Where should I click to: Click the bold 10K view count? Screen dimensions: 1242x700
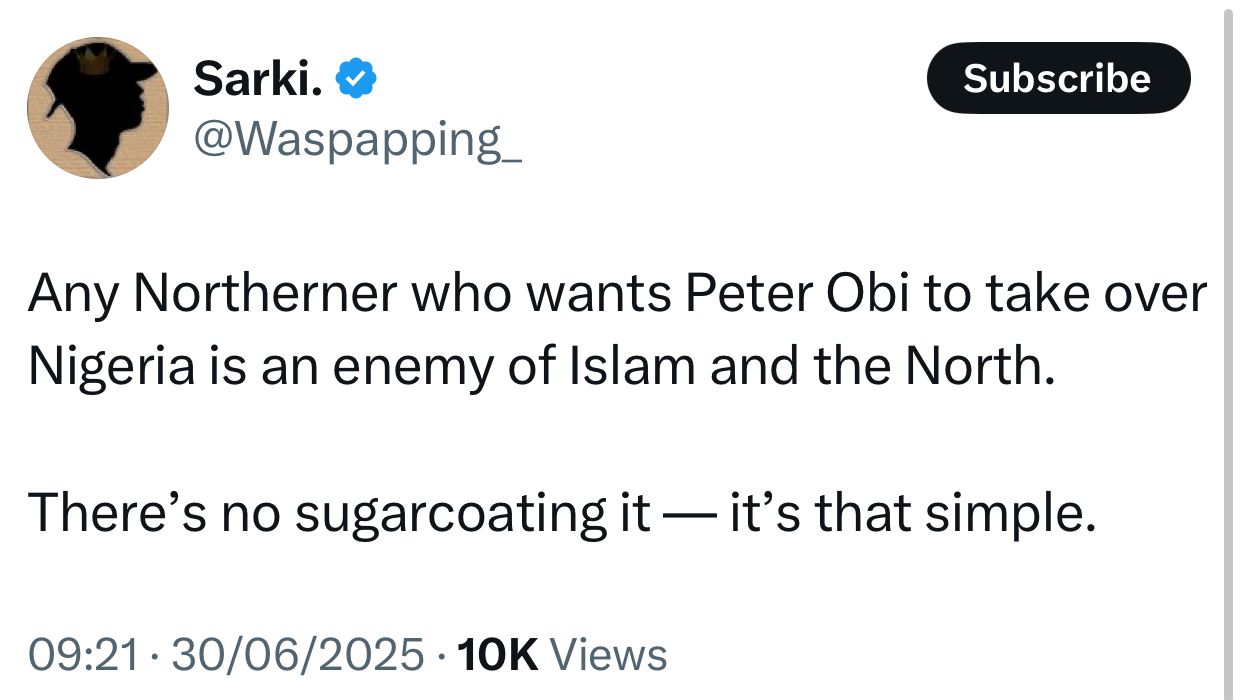(497, 656)
